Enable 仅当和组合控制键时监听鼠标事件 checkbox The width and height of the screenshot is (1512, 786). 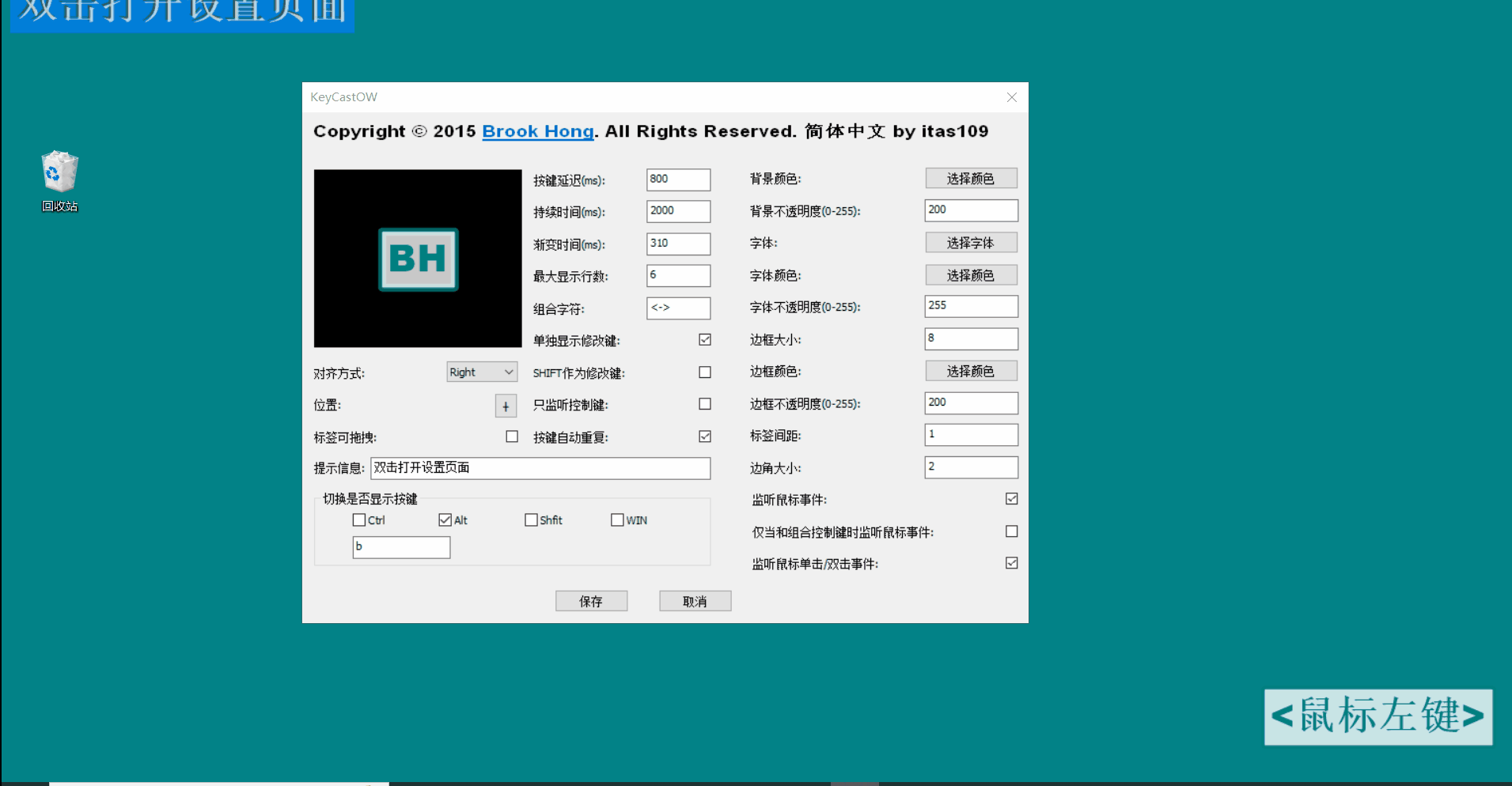tap(1011, 531)
